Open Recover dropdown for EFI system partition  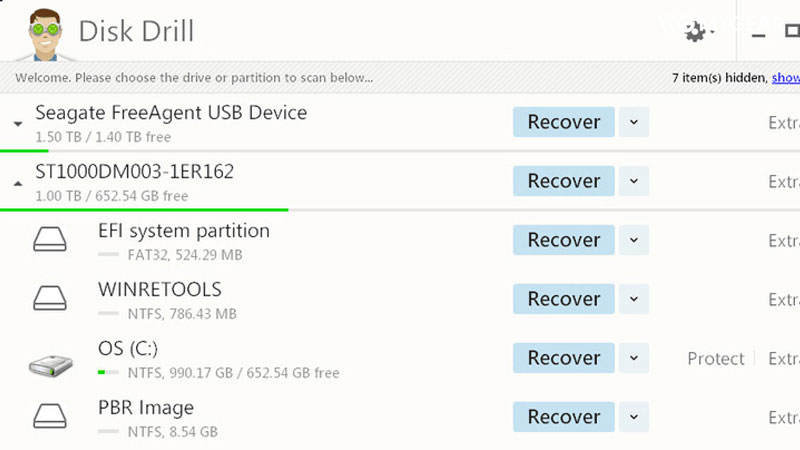point(633,240)
